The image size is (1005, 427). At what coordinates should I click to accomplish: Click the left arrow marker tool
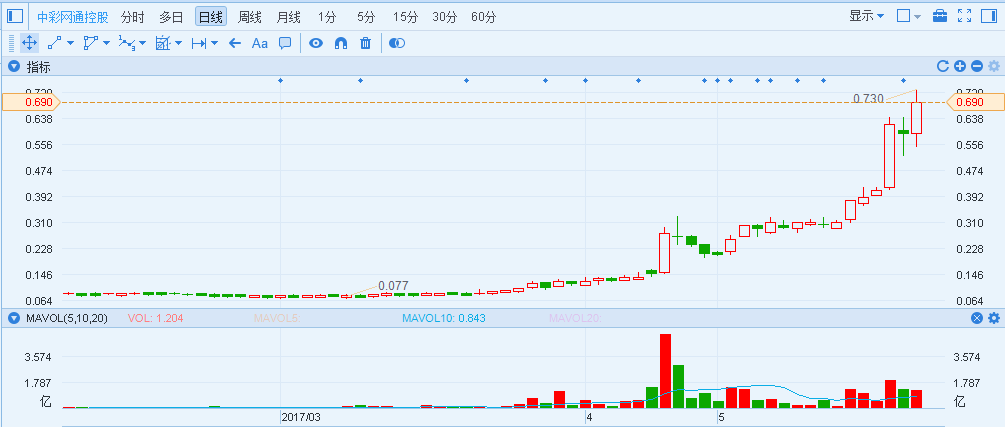[235, 43]
